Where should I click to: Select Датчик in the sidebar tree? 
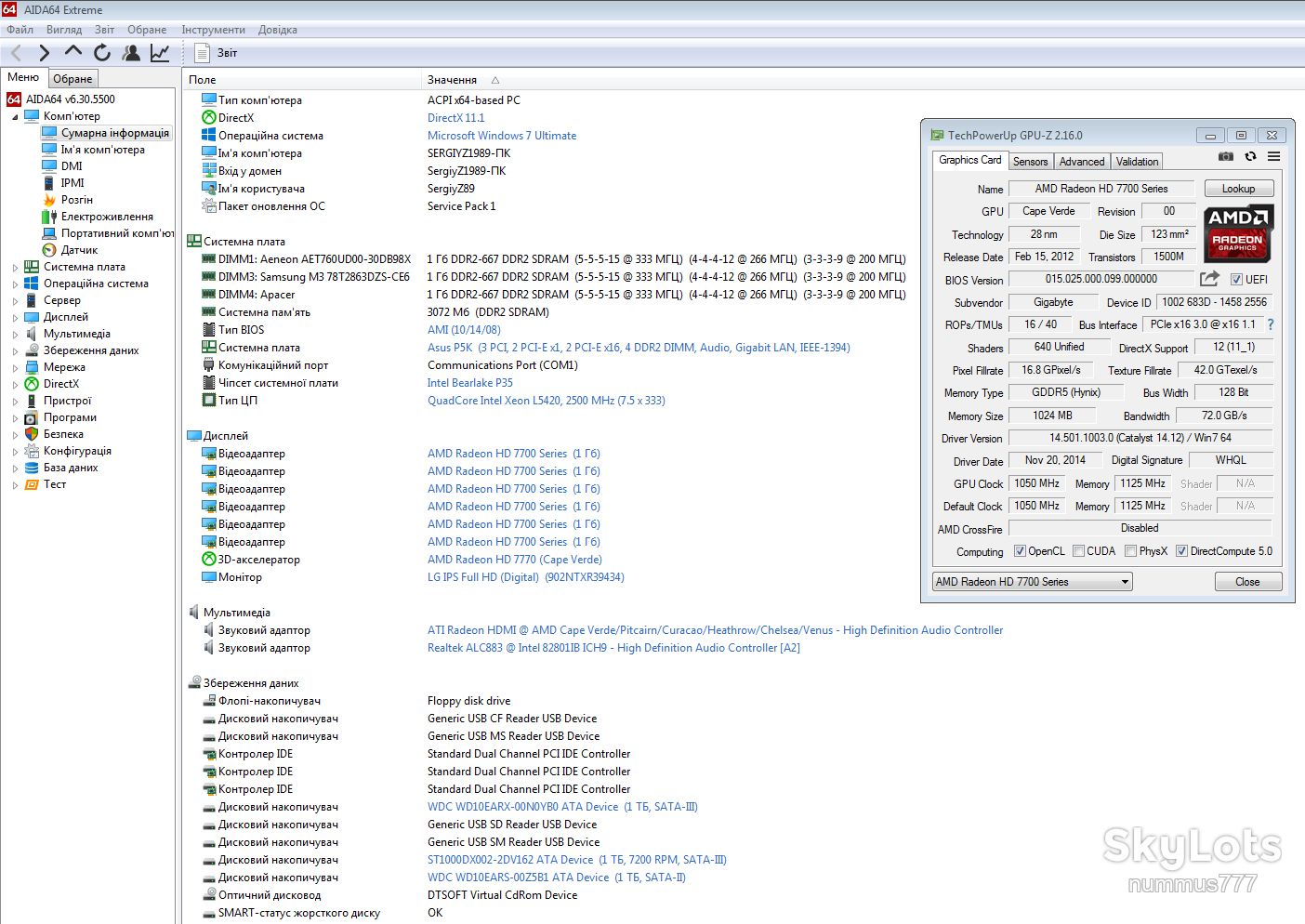click(x=79, y=250)
